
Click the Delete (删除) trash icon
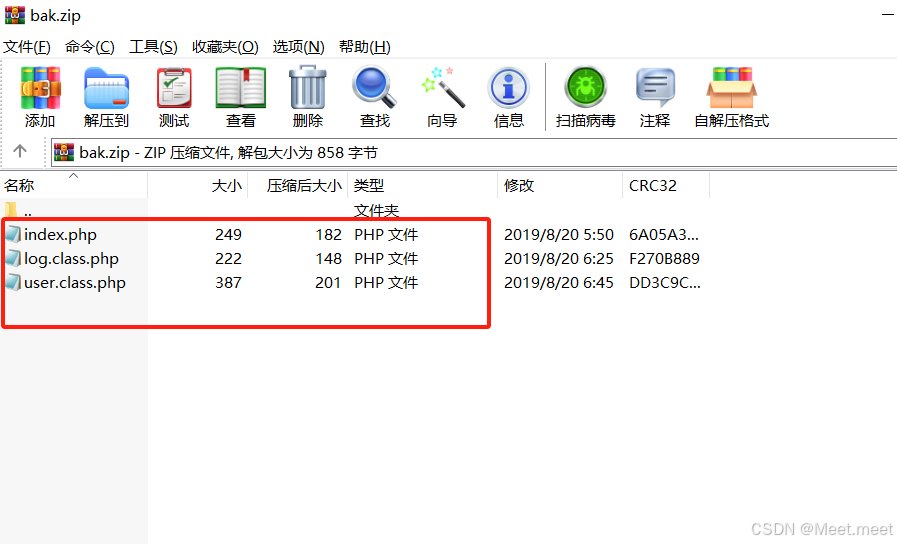point(308,87)
